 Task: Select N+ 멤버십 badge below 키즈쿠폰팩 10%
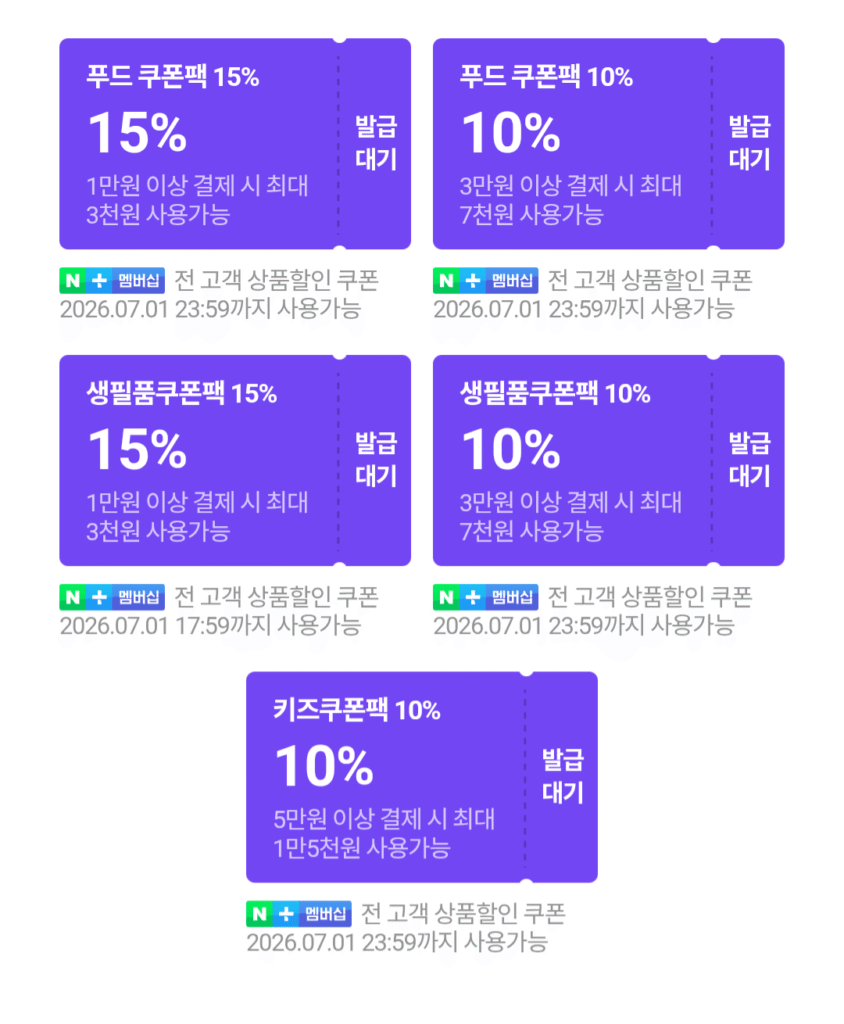tap(299, 913)
